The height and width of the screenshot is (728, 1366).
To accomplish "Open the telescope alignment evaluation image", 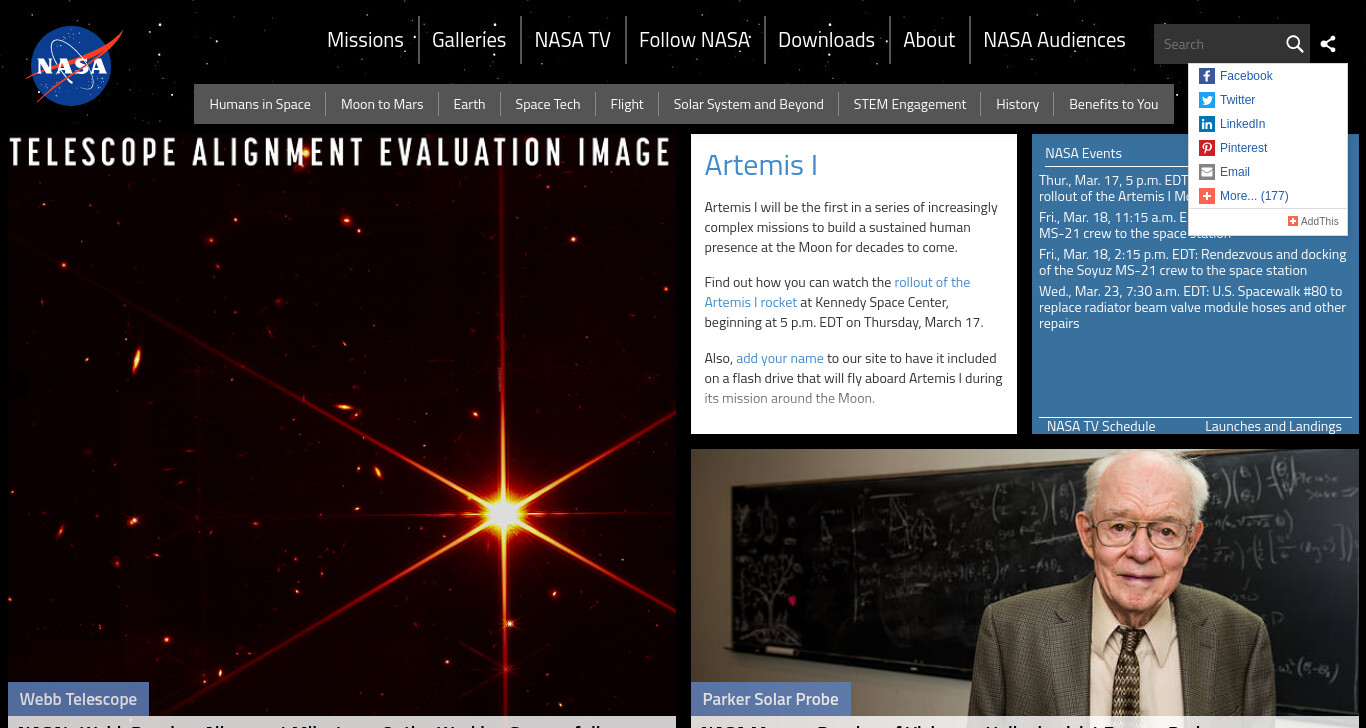I will coord(342,425).
